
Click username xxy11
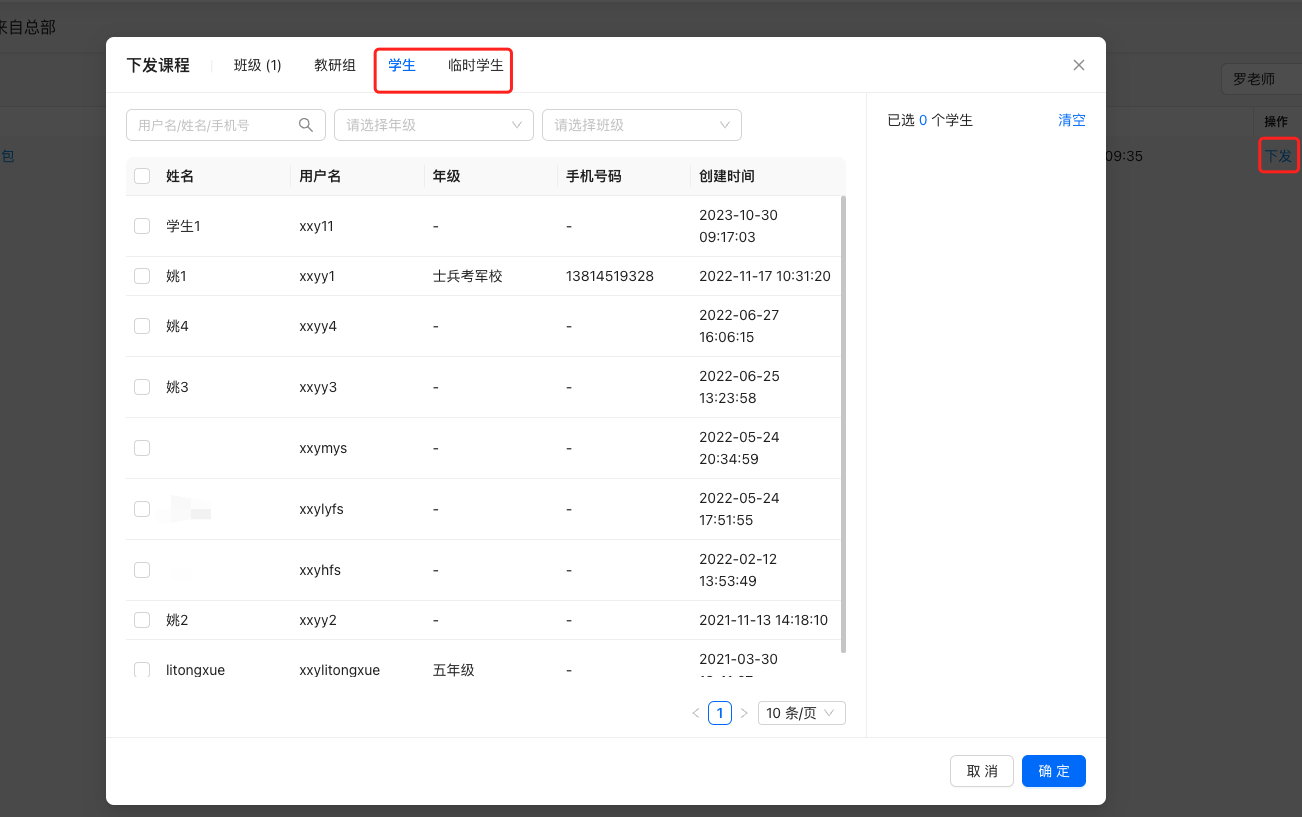click(316, 226)
